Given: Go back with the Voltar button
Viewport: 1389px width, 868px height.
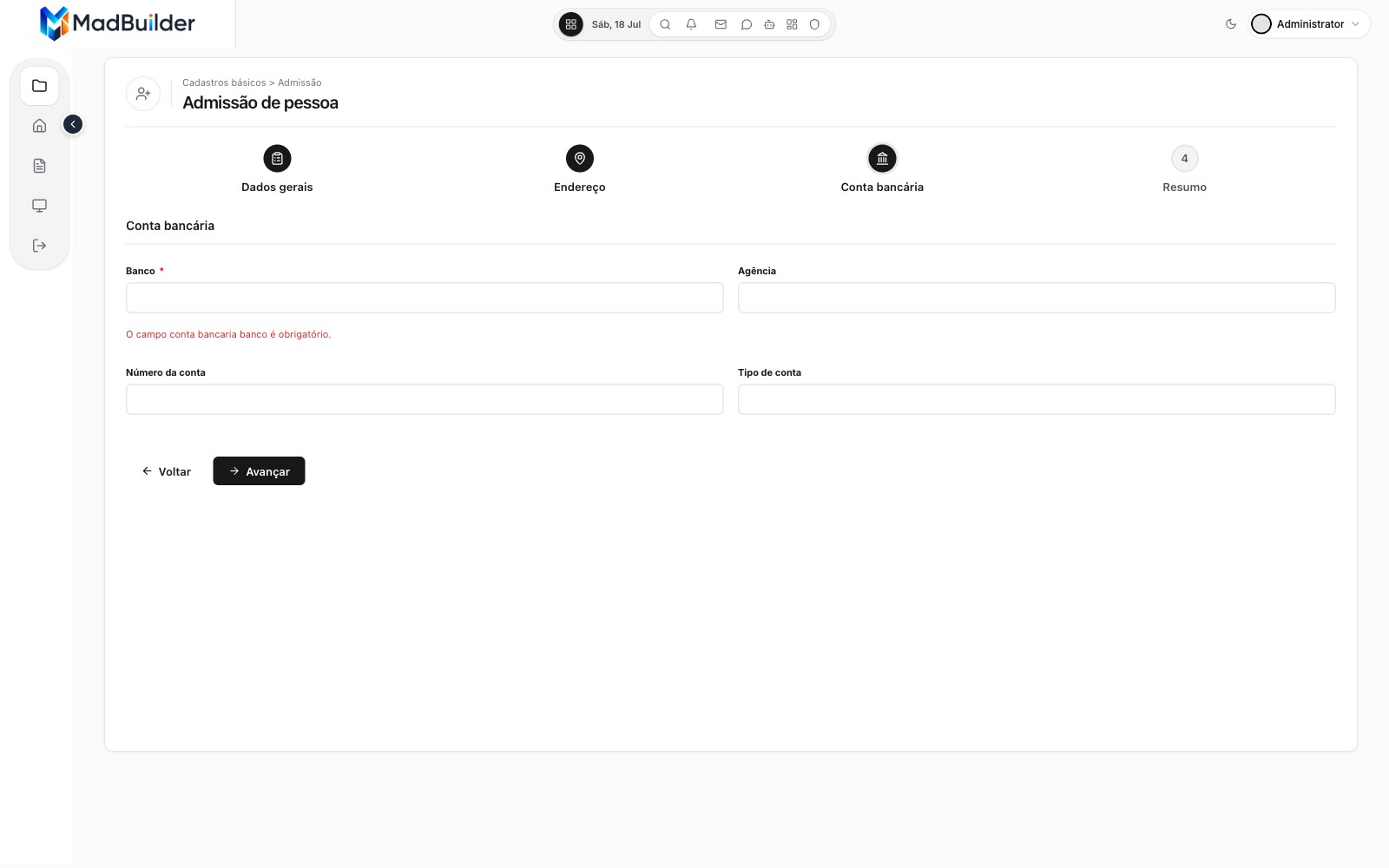Looking at the screenshot, I should [166, 471].
